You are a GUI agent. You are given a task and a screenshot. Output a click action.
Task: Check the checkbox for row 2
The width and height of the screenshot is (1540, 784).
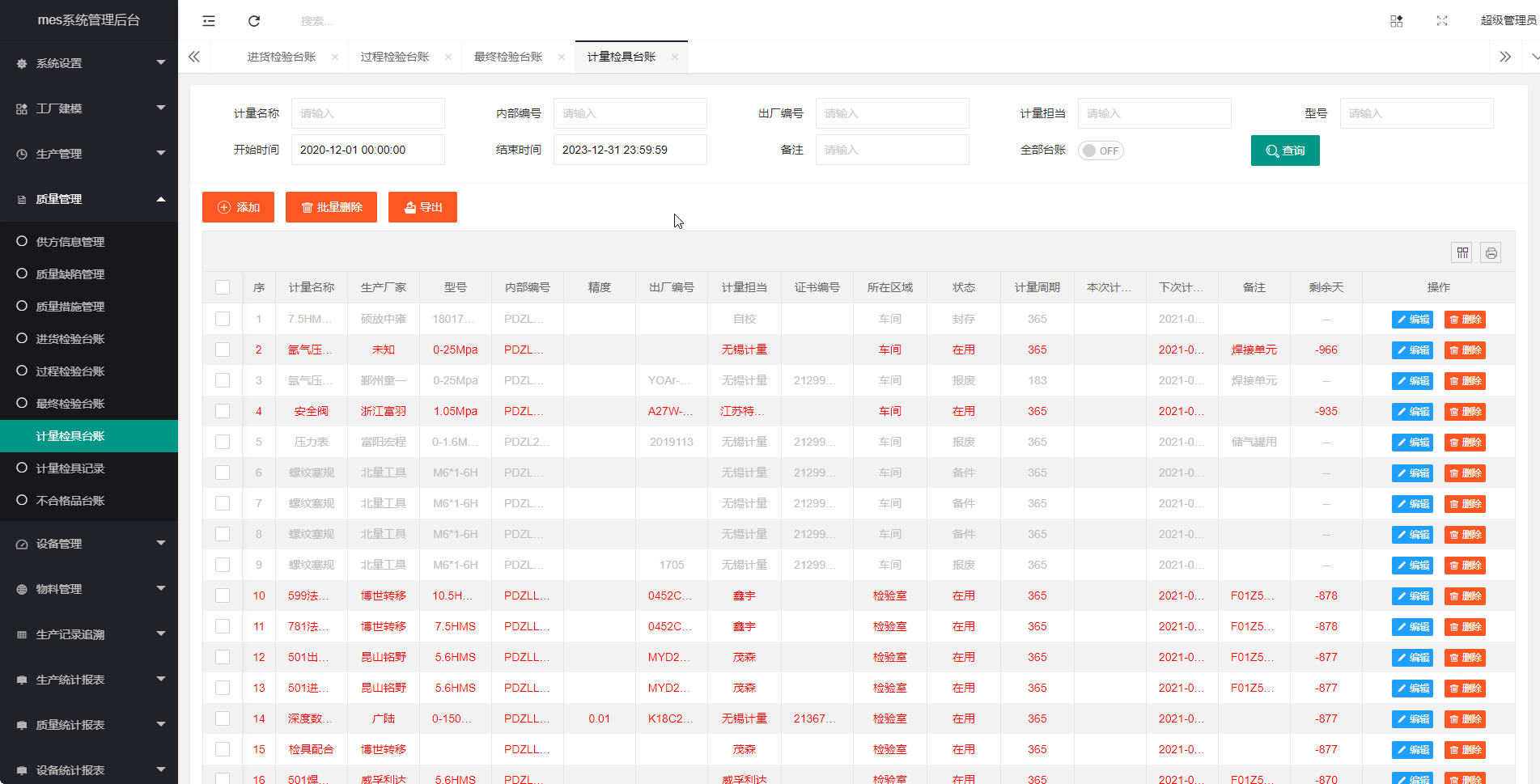click(x=223, y=350)
